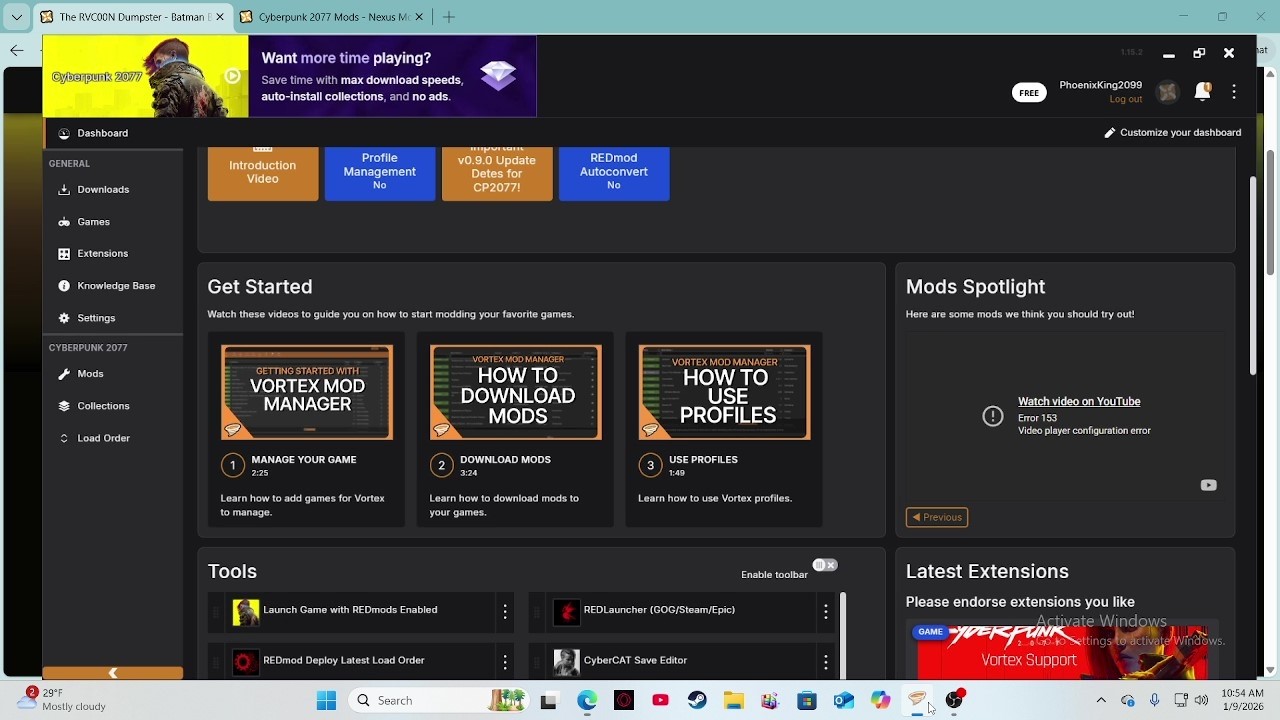Open options menu for REDLauncher tool
Viewport: 1280px width, 720px height.
pyautogui.click(x=826, y=611)
